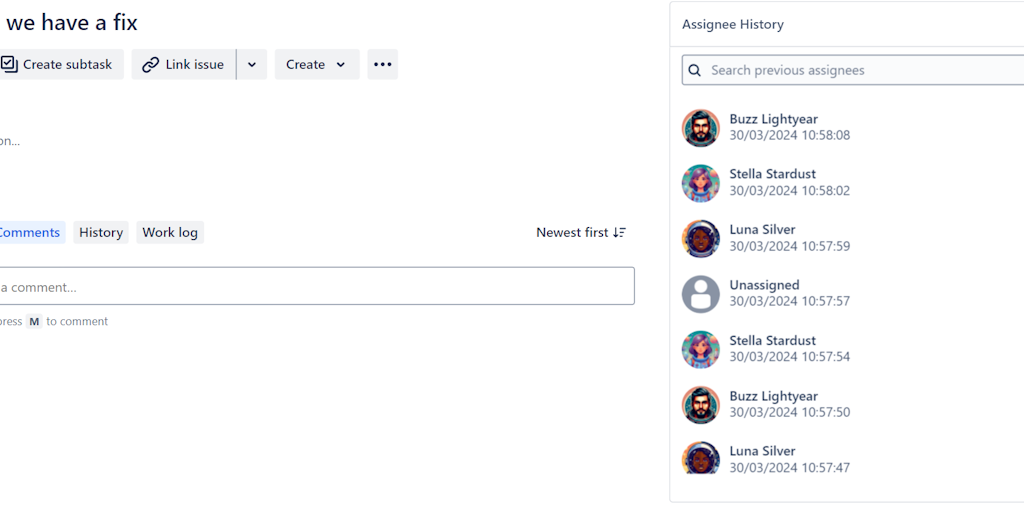Click the topmost Buzz Lightyear avatar
The height and width of the screenshot is (512, 1024).
tap(701, 127)
